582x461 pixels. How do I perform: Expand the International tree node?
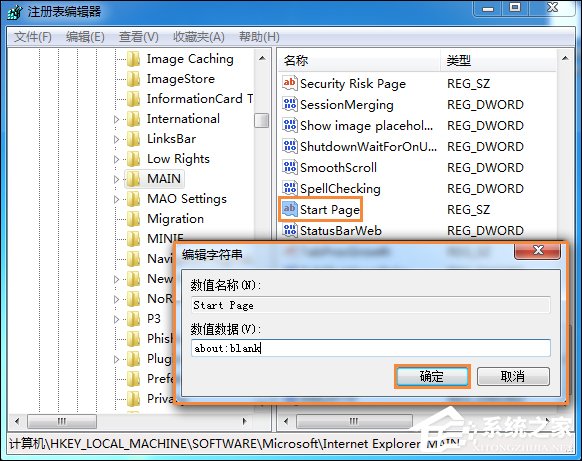click(x=116, y=120)
